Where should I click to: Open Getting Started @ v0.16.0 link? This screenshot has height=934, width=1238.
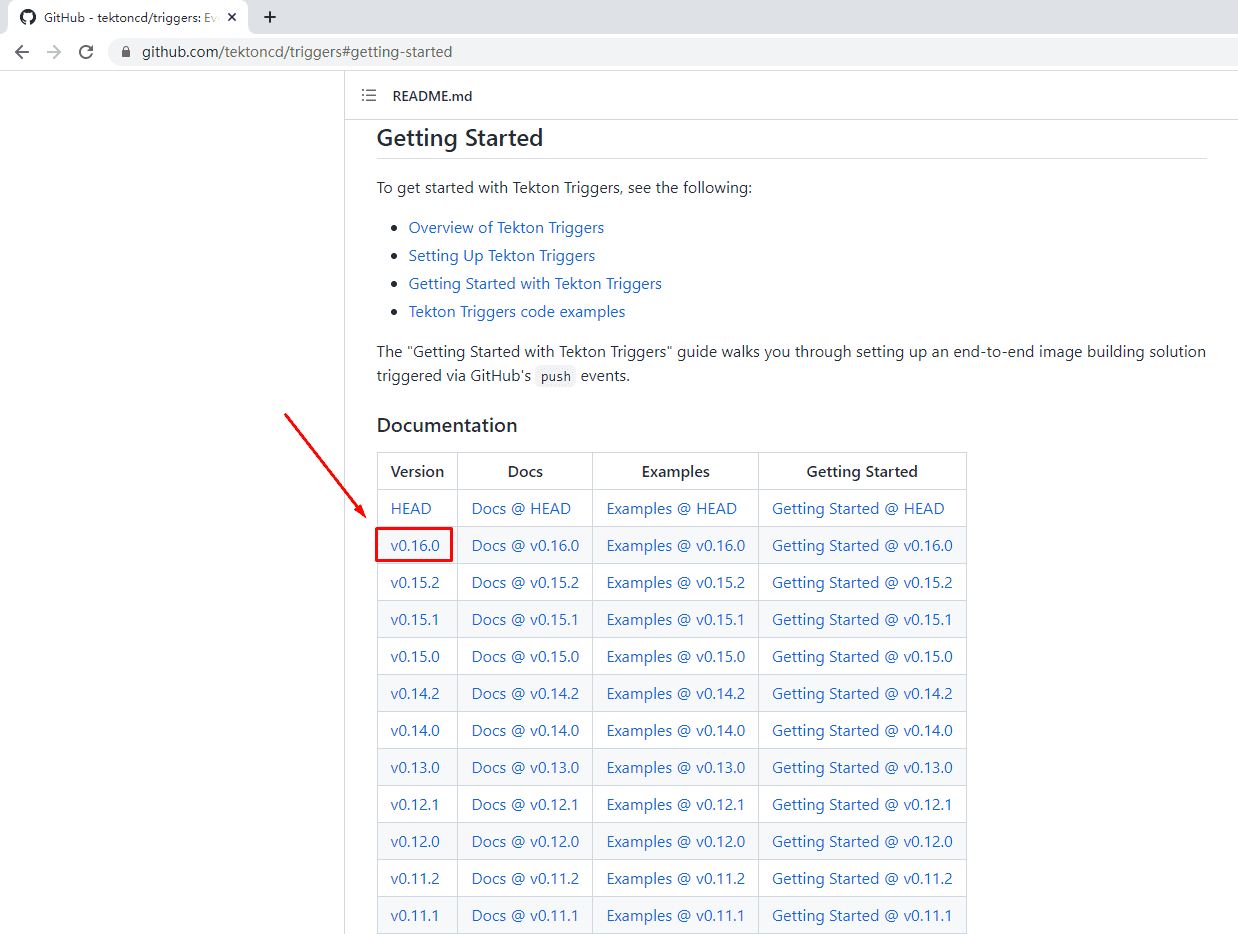(862, 546)
